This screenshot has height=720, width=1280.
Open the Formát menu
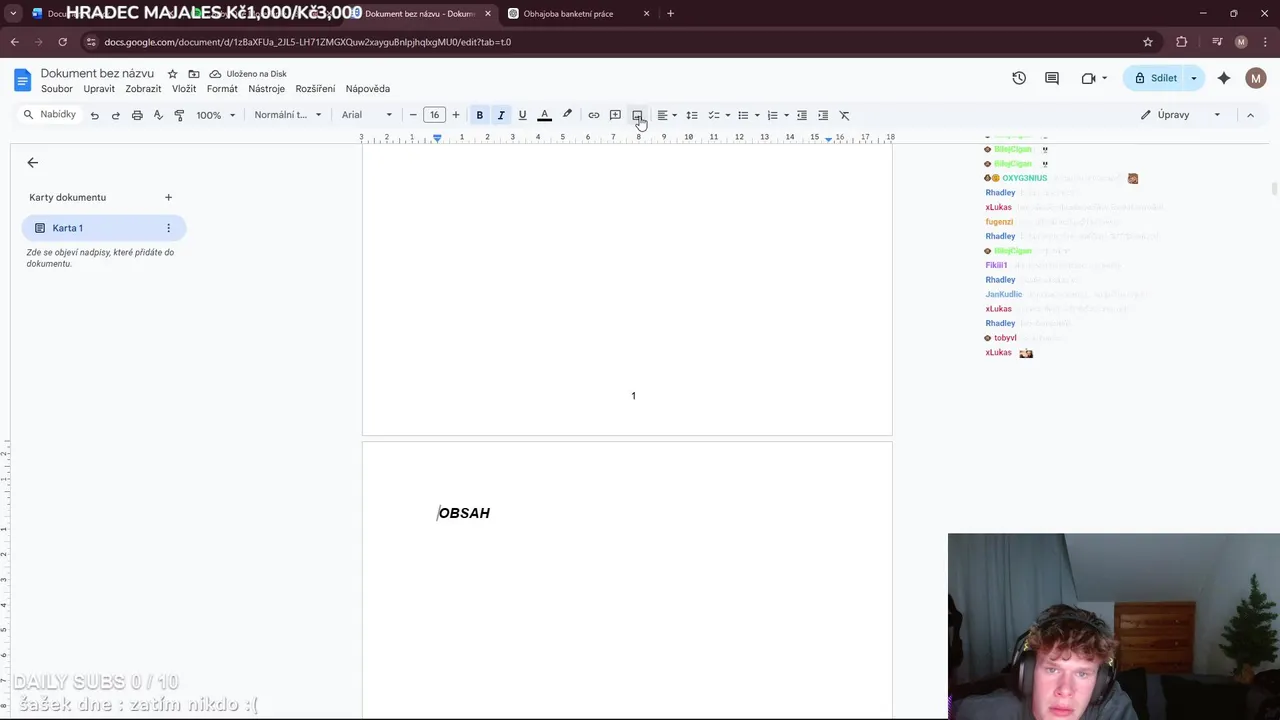222,89
